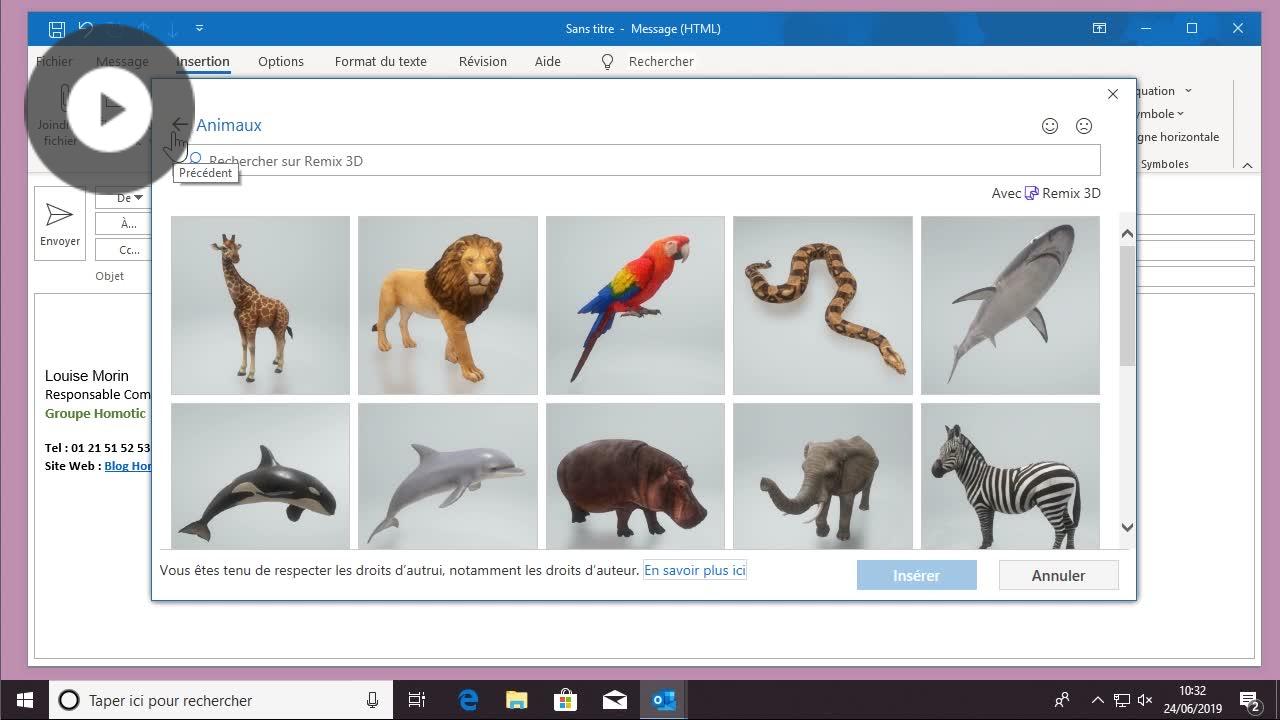1280x720 pixels.
Task: Switch to the Options ribbon tab
Action: (280, 61)
